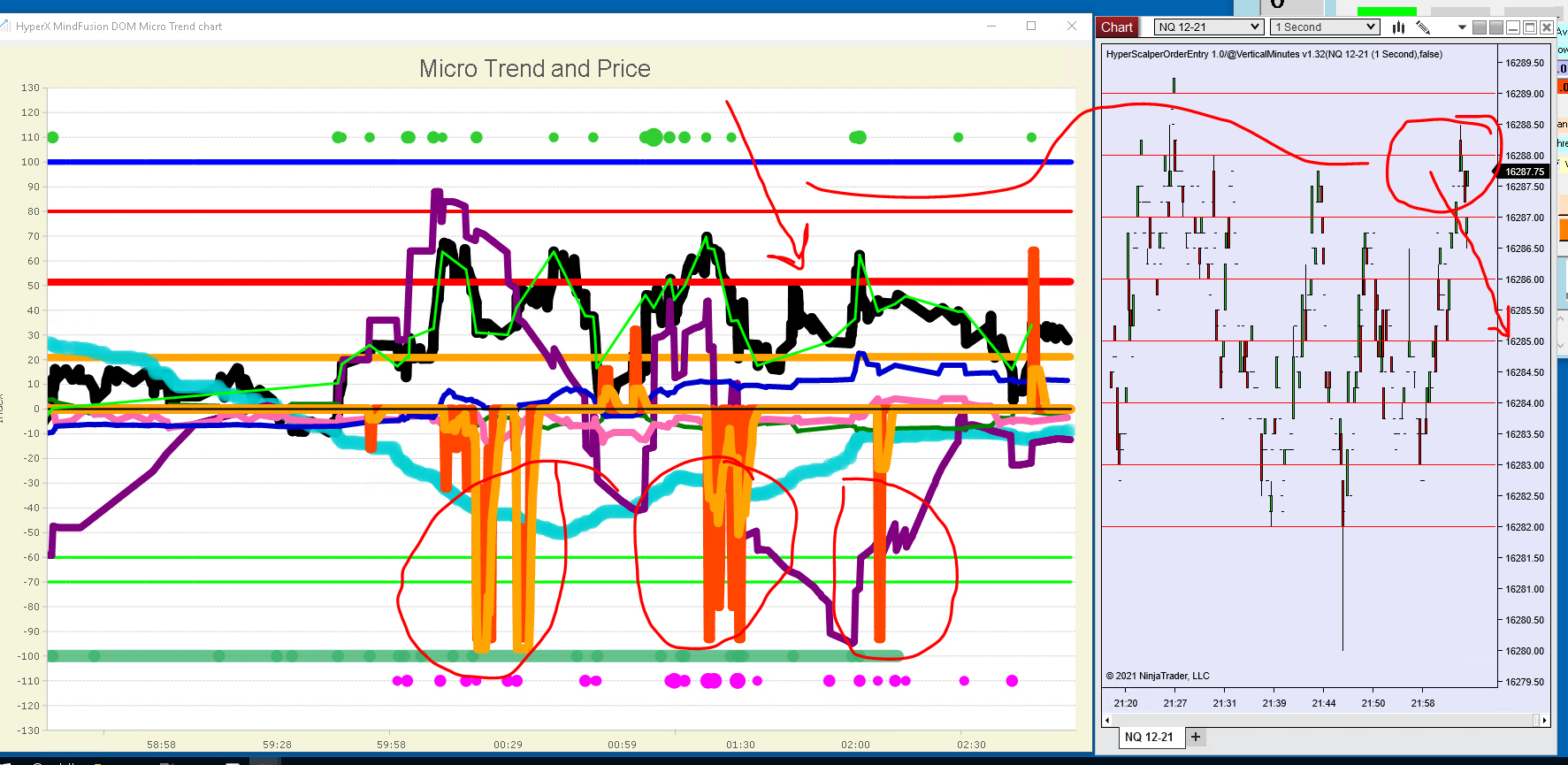Click the horizontal scrollbar thumb in NinjaTrader chart
Screen dimensions: 1568x765
click(1536, 720)
